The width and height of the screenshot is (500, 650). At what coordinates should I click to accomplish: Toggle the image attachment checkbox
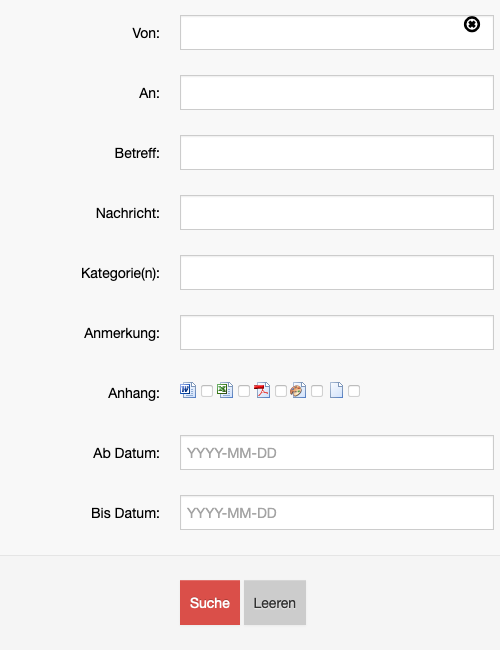tap(317, 391)
